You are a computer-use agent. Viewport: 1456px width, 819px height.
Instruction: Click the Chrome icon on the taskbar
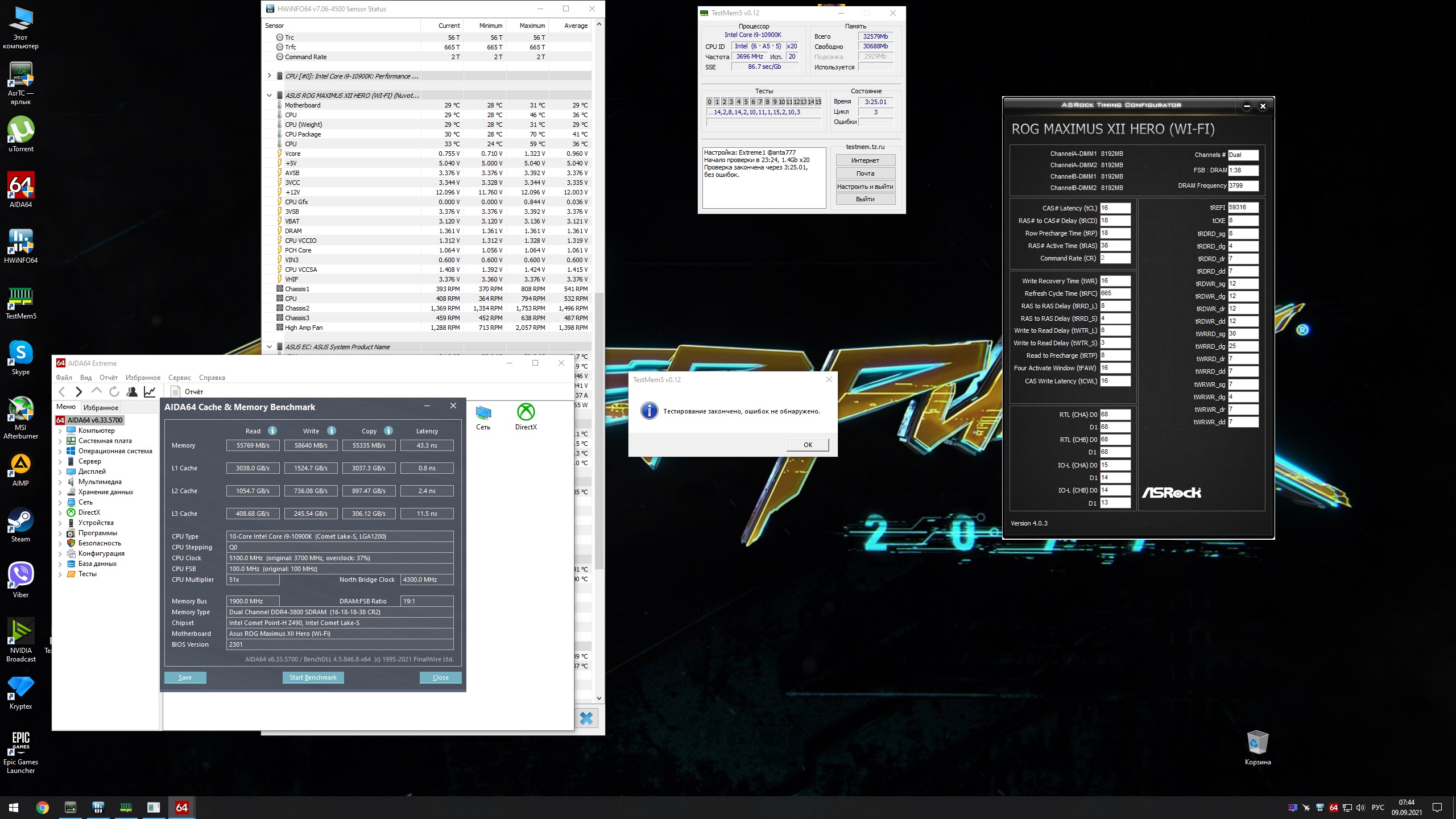[42, 807]
